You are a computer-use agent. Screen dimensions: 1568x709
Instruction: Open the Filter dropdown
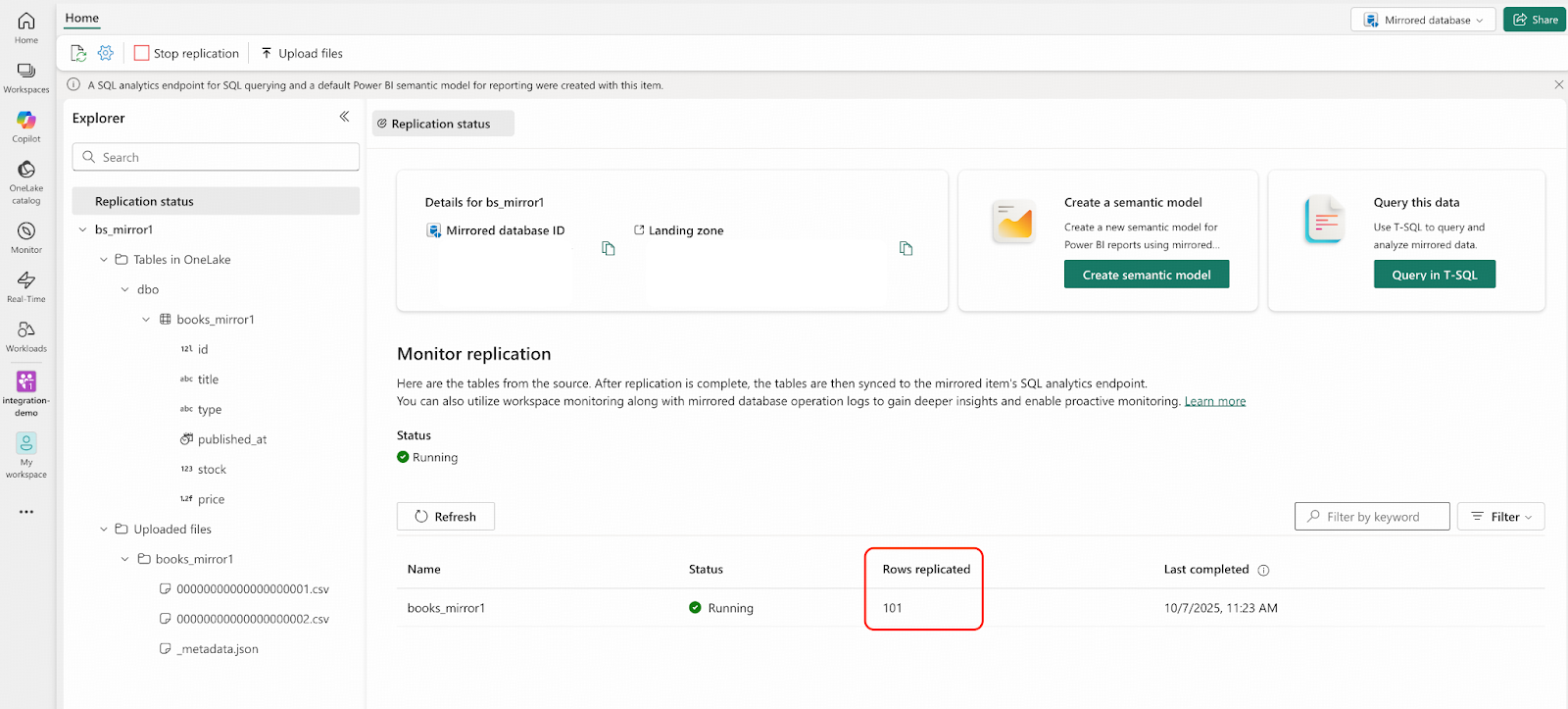(1500, 517)
